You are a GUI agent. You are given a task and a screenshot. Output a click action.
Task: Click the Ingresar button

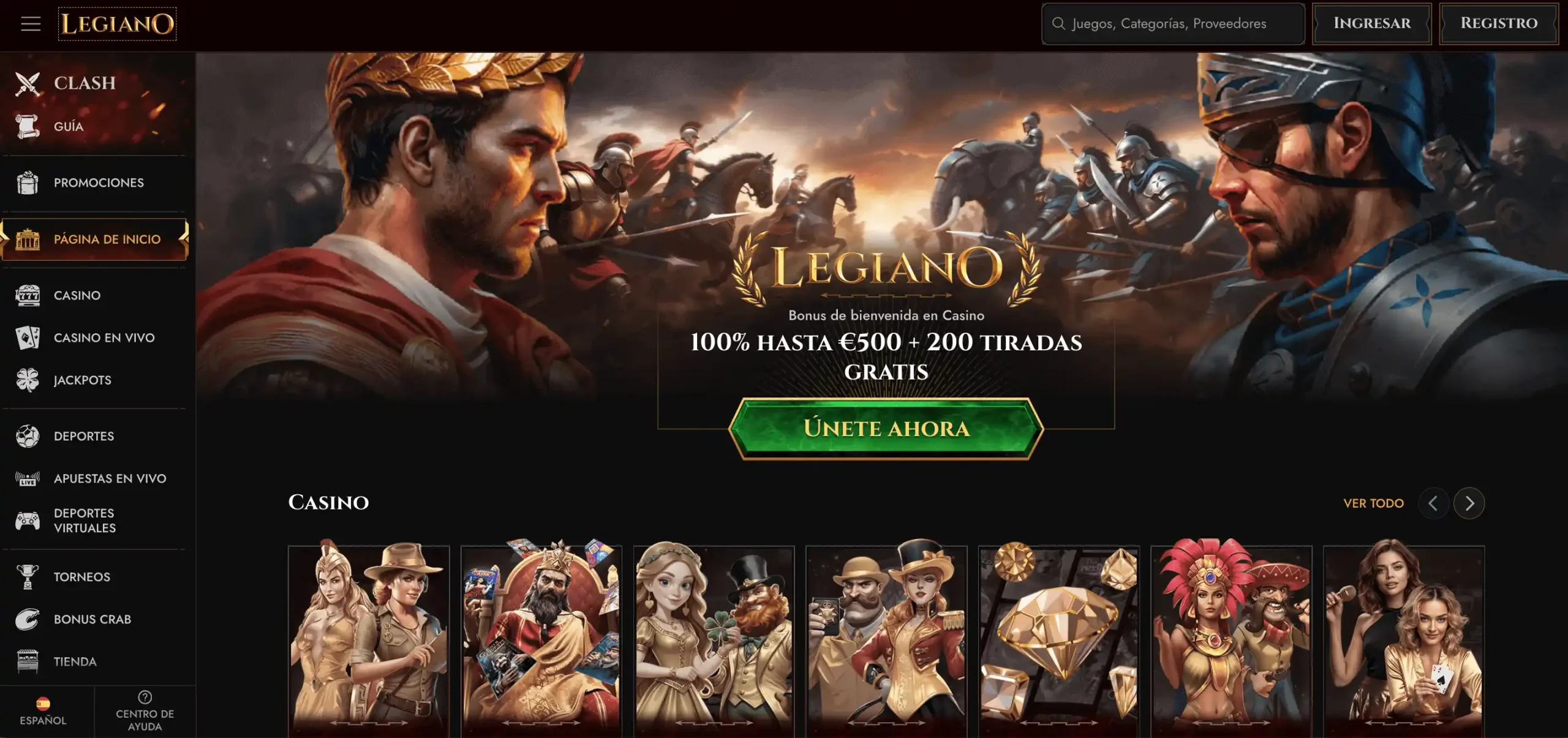pos(1371,23)
